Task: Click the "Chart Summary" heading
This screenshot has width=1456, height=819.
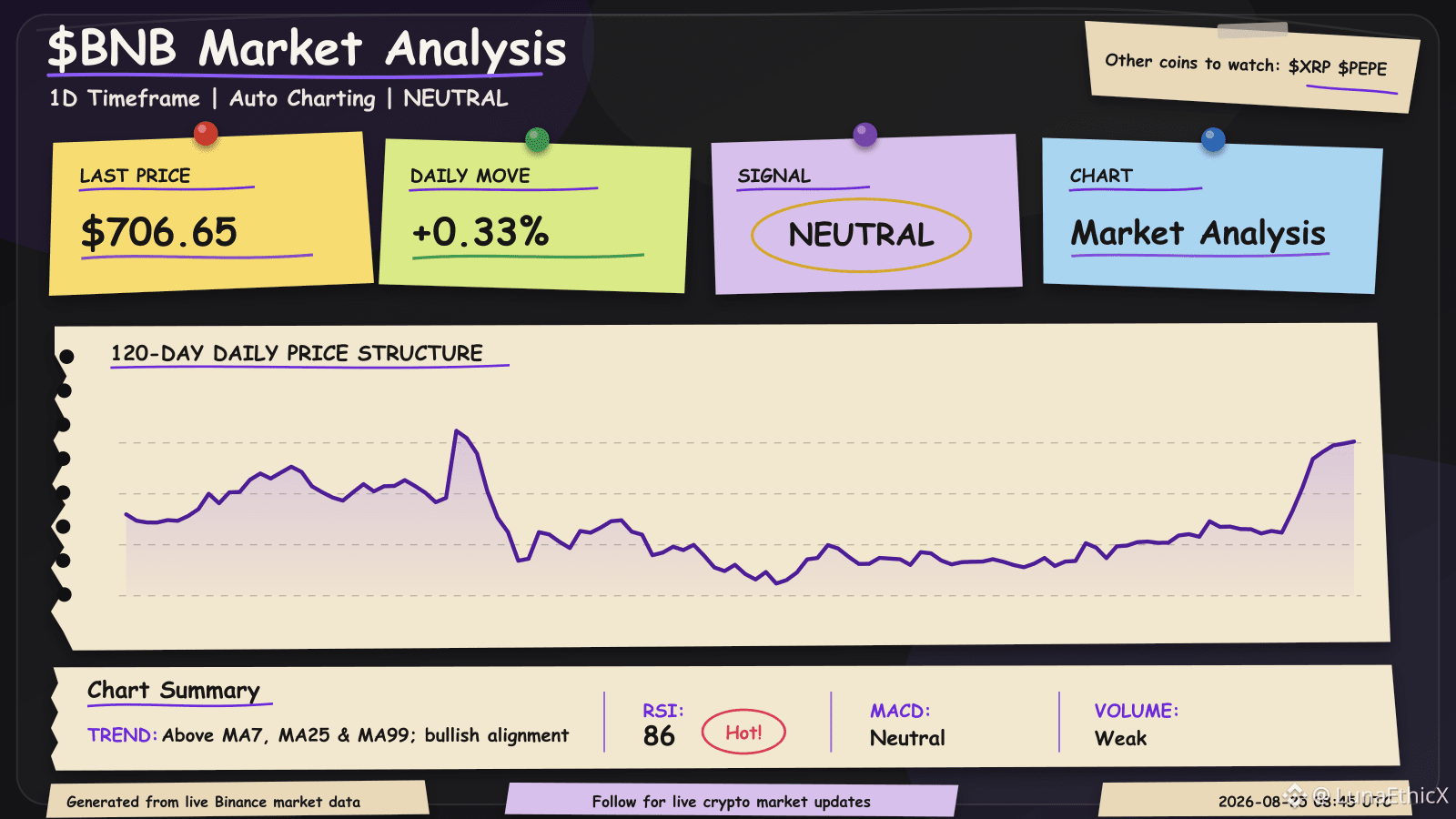Action: pos(174,691)
